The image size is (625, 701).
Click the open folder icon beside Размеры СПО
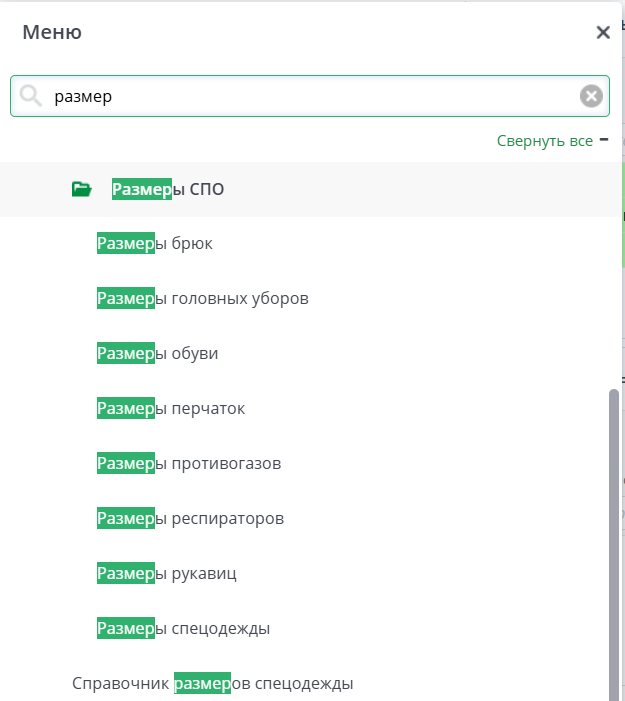tap(82, 189)
